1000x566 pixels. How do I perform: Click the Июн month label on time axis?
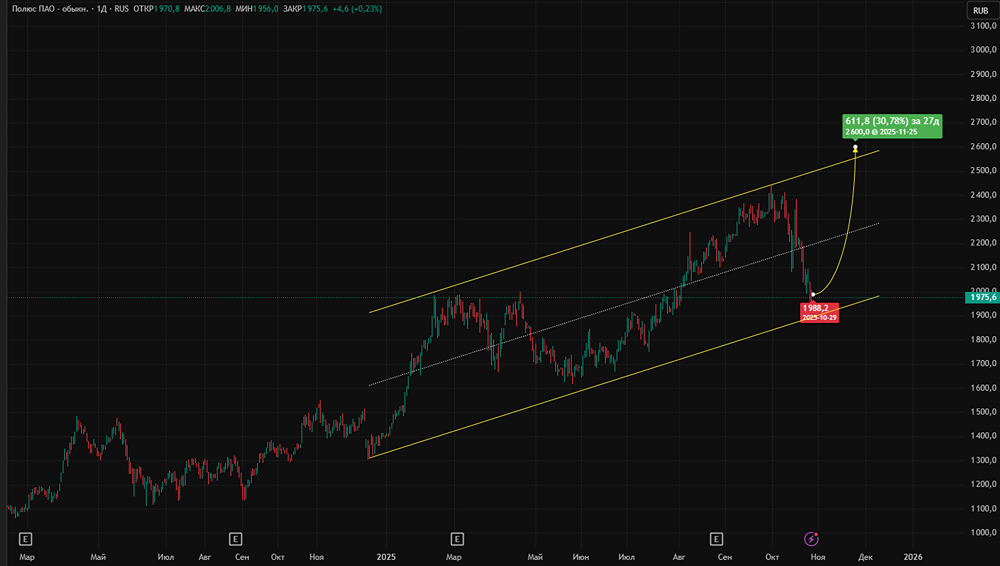tap(580, 557)
